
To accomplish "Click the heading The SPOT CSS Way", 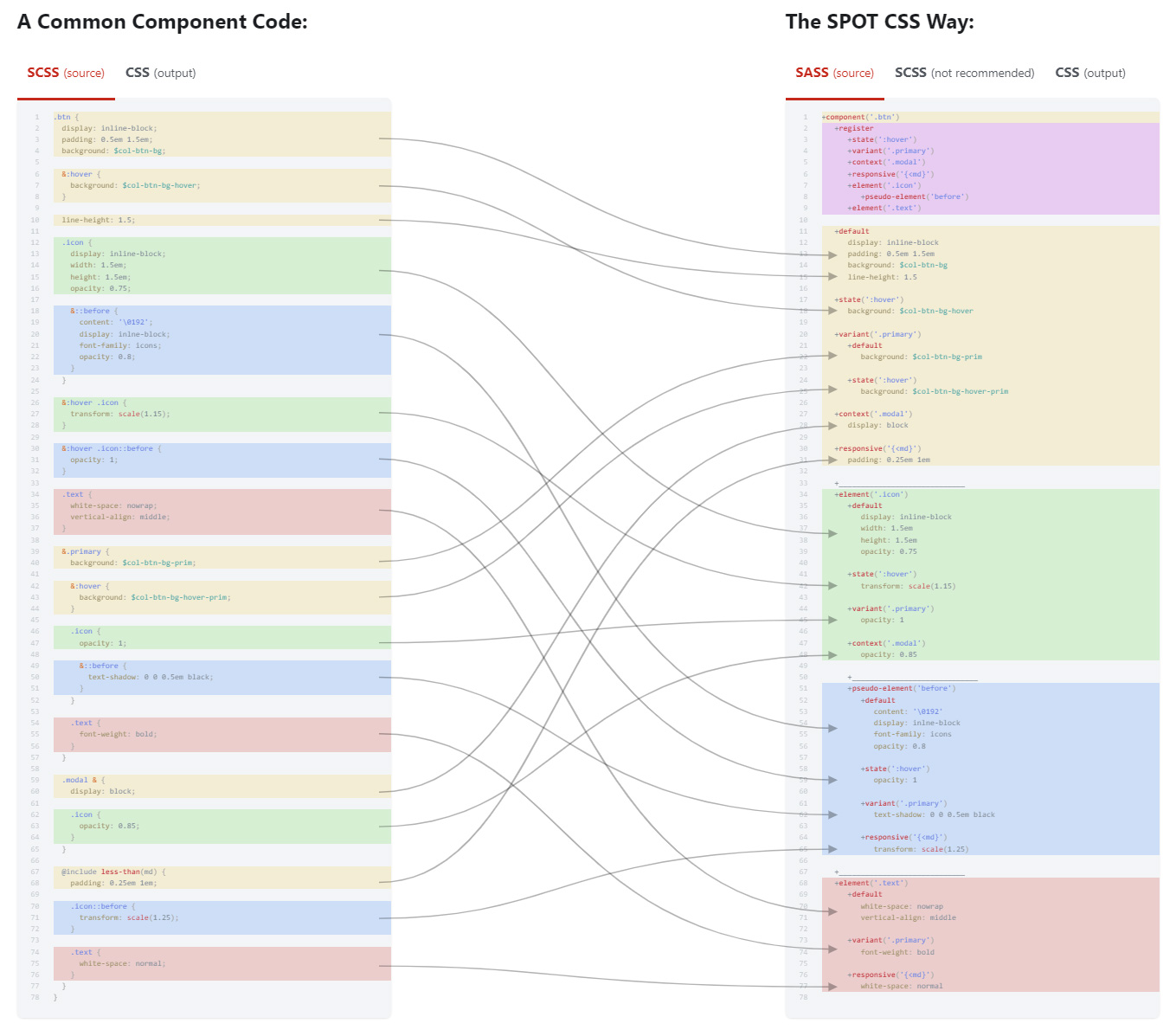I will point(879,21).
